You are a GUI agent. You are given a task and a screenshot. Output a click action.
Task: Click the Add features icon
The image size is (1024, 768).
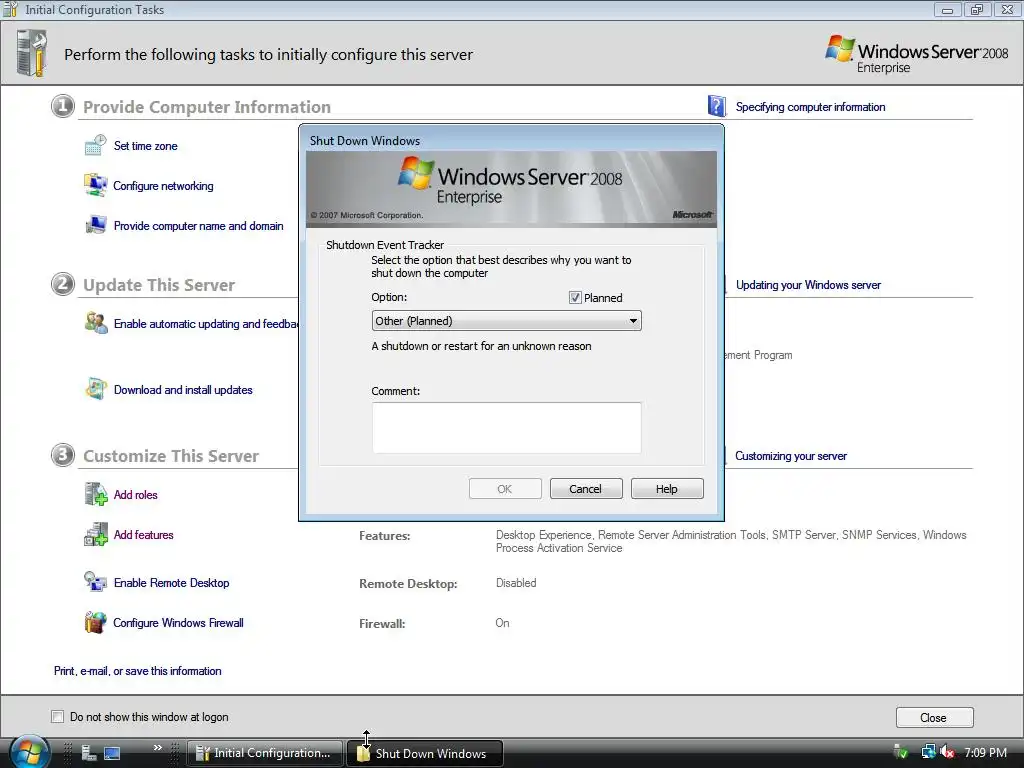(95, 534)
